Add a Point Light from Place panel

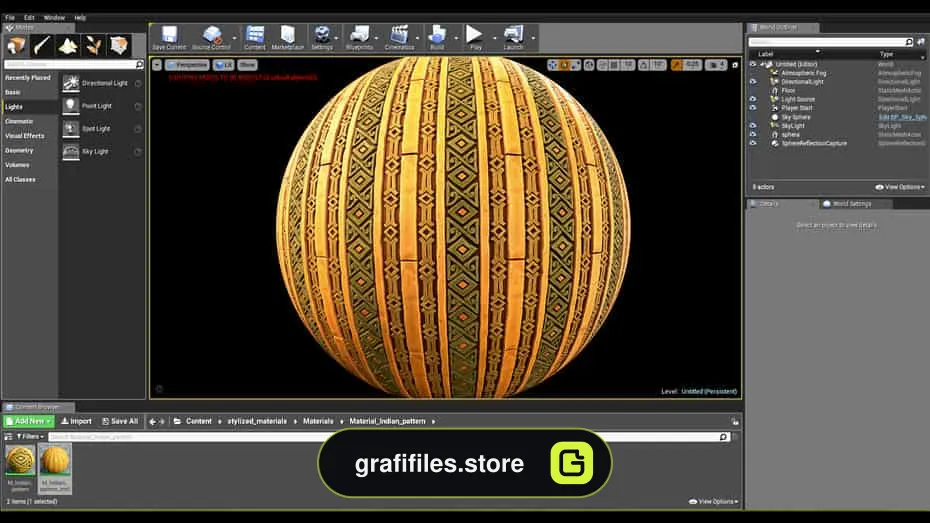(102, 106)
